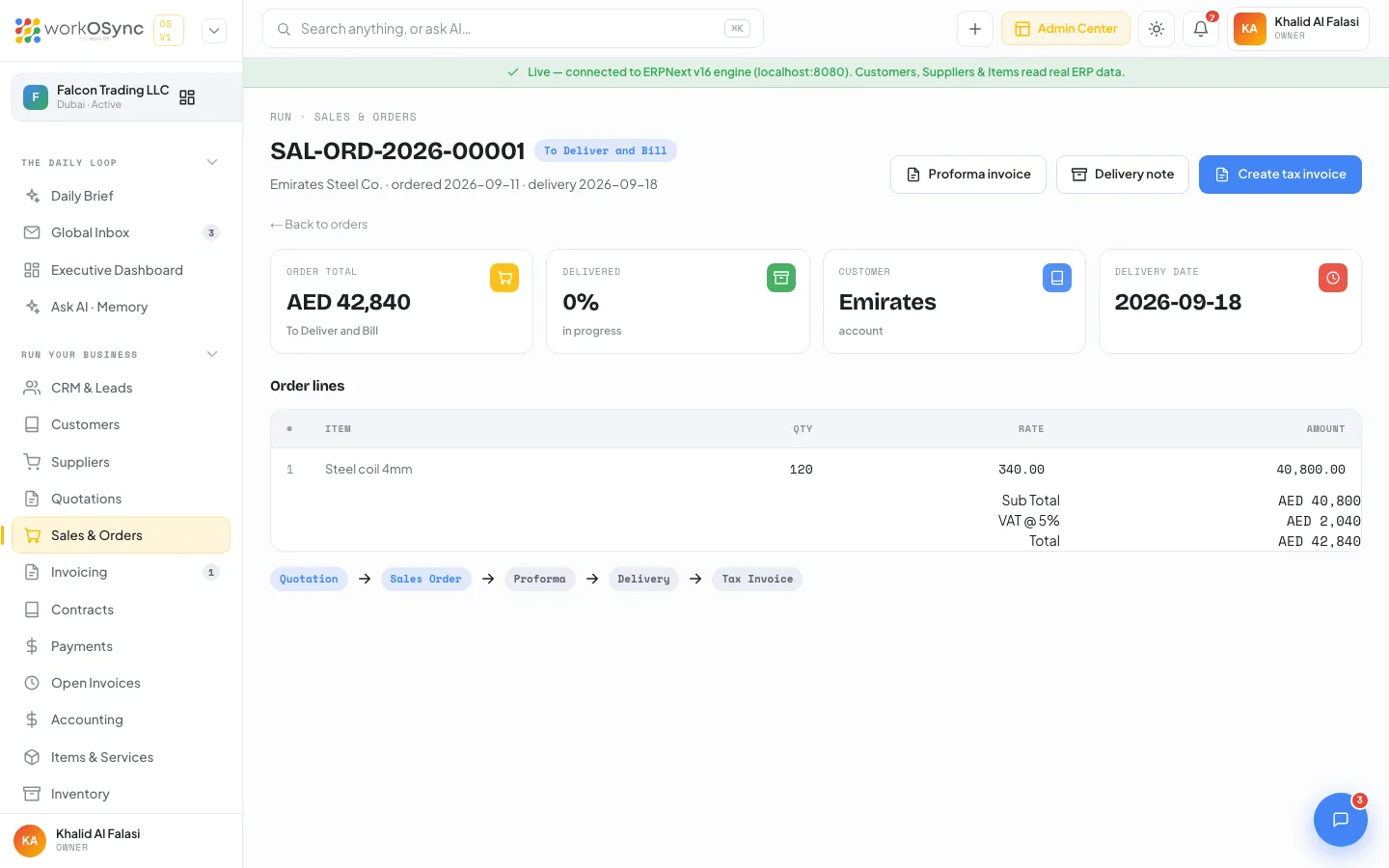Image resolution: width=1389 pixels, height=868 pixels.
Task: Click the Steel coil 4mm order line
Action: point(816,470)
